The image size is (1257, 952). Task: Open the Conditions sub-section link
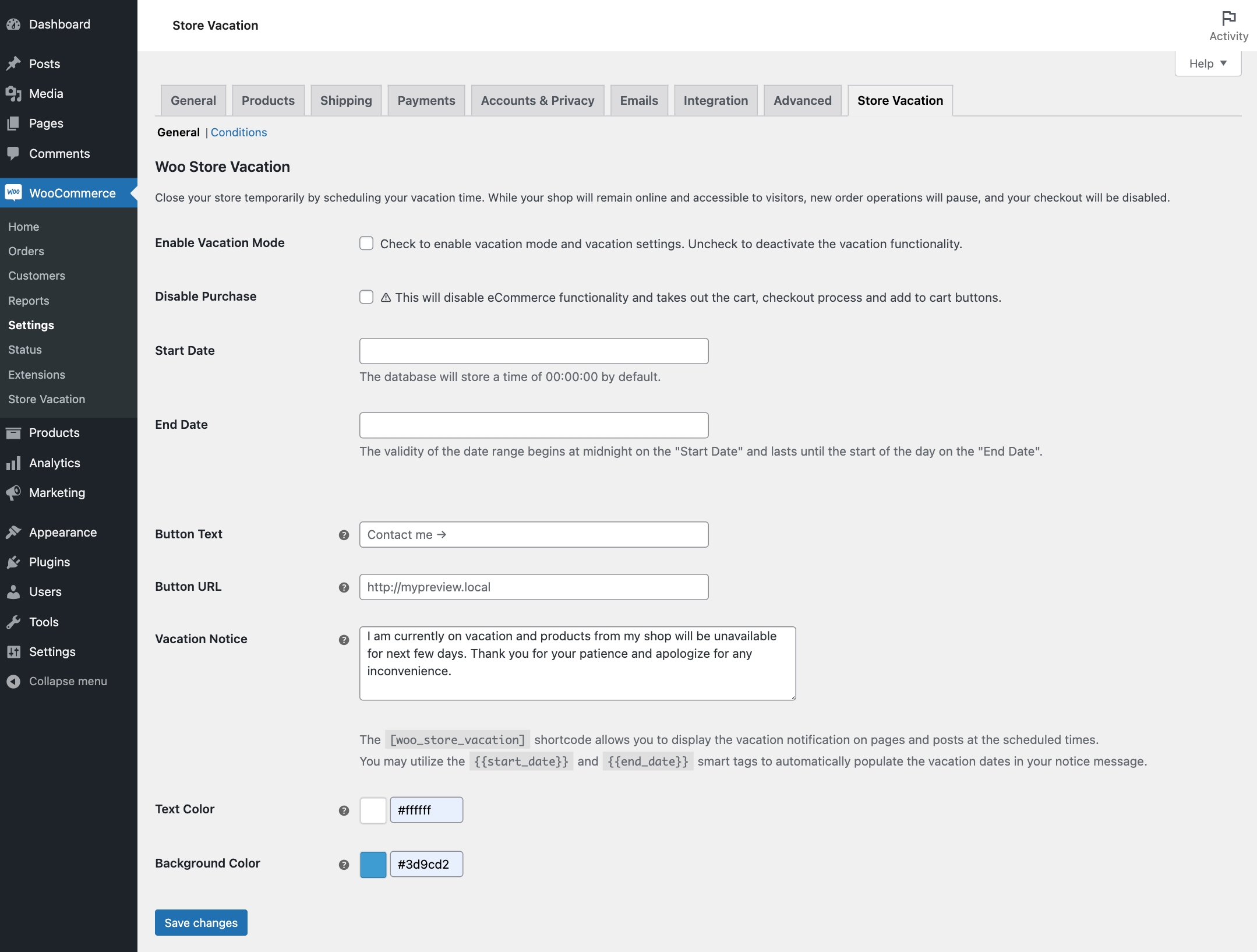tap(238, 132)
